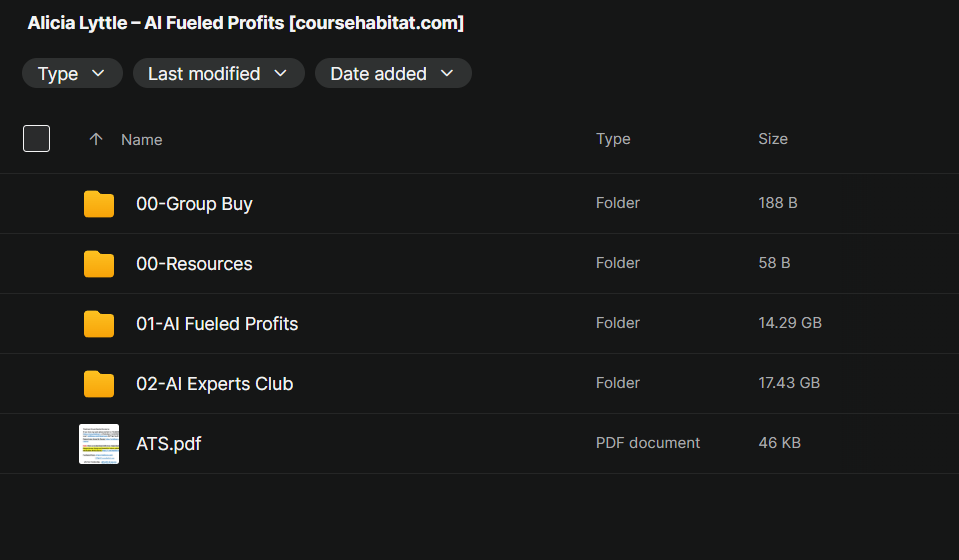Select the 00-Resources file name
Image resolution: width=959 pixels, height=560 pixels.
point(194,263)
